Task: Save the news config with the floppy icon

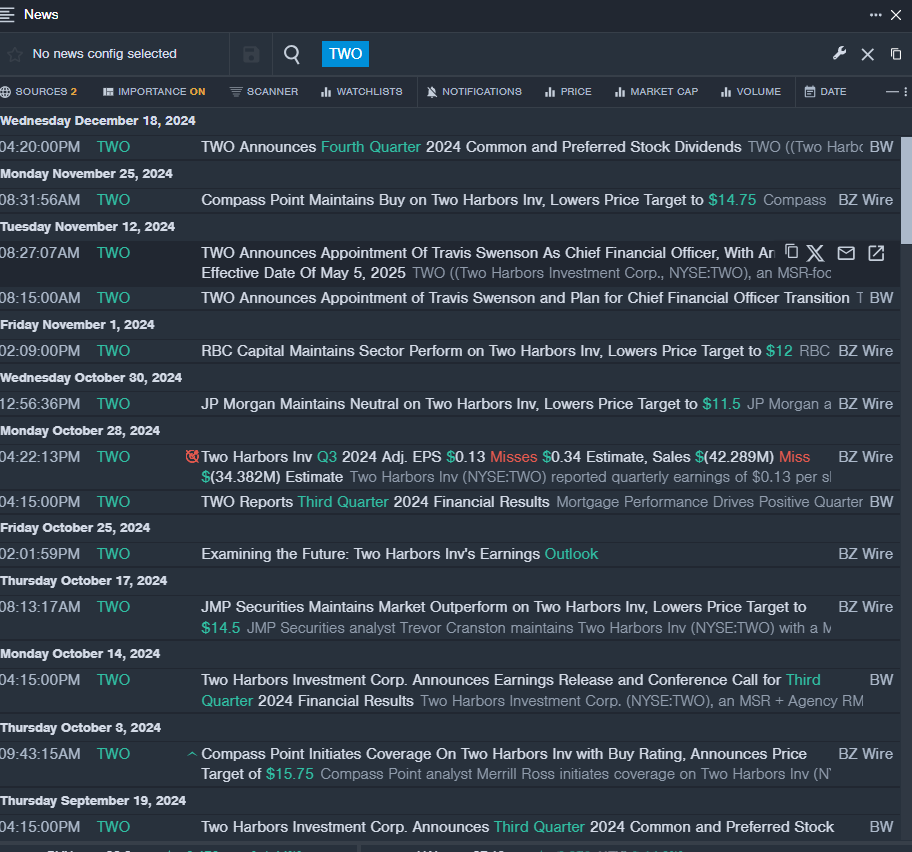Action: pos(251,54)
